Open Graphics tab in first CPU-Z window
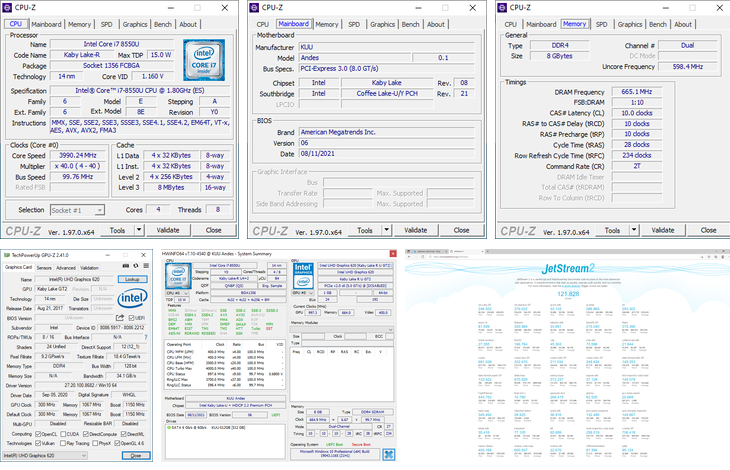Screen dimensions: 730x470 tap(135, 24)
